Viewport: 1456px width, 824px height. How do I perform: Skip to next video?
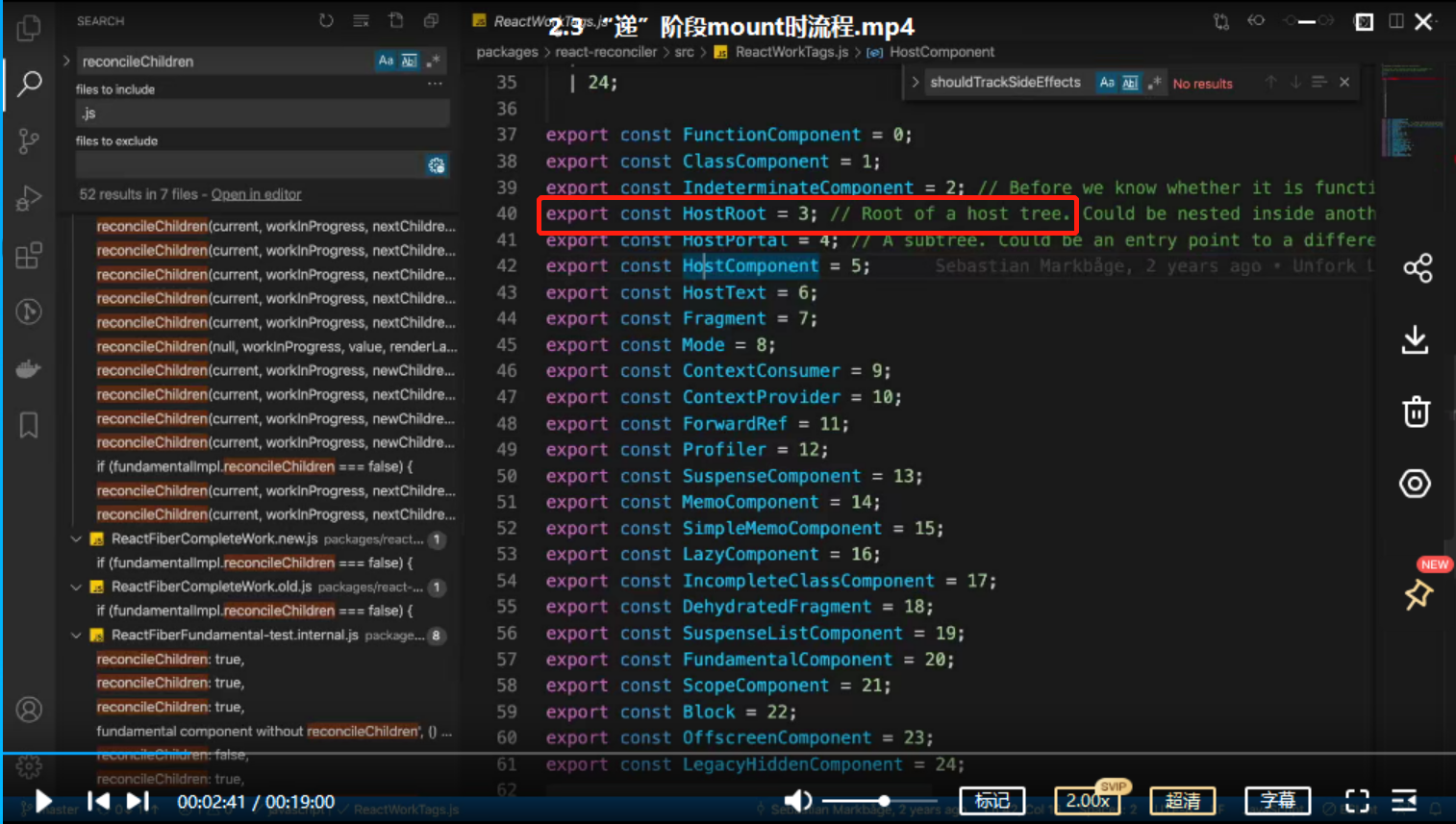(138, 801)
